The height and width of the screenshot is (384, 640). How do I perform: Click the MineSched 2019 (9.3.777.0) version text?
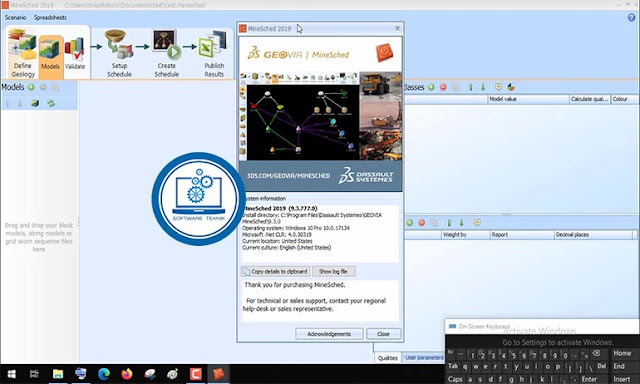pos(280,208)
